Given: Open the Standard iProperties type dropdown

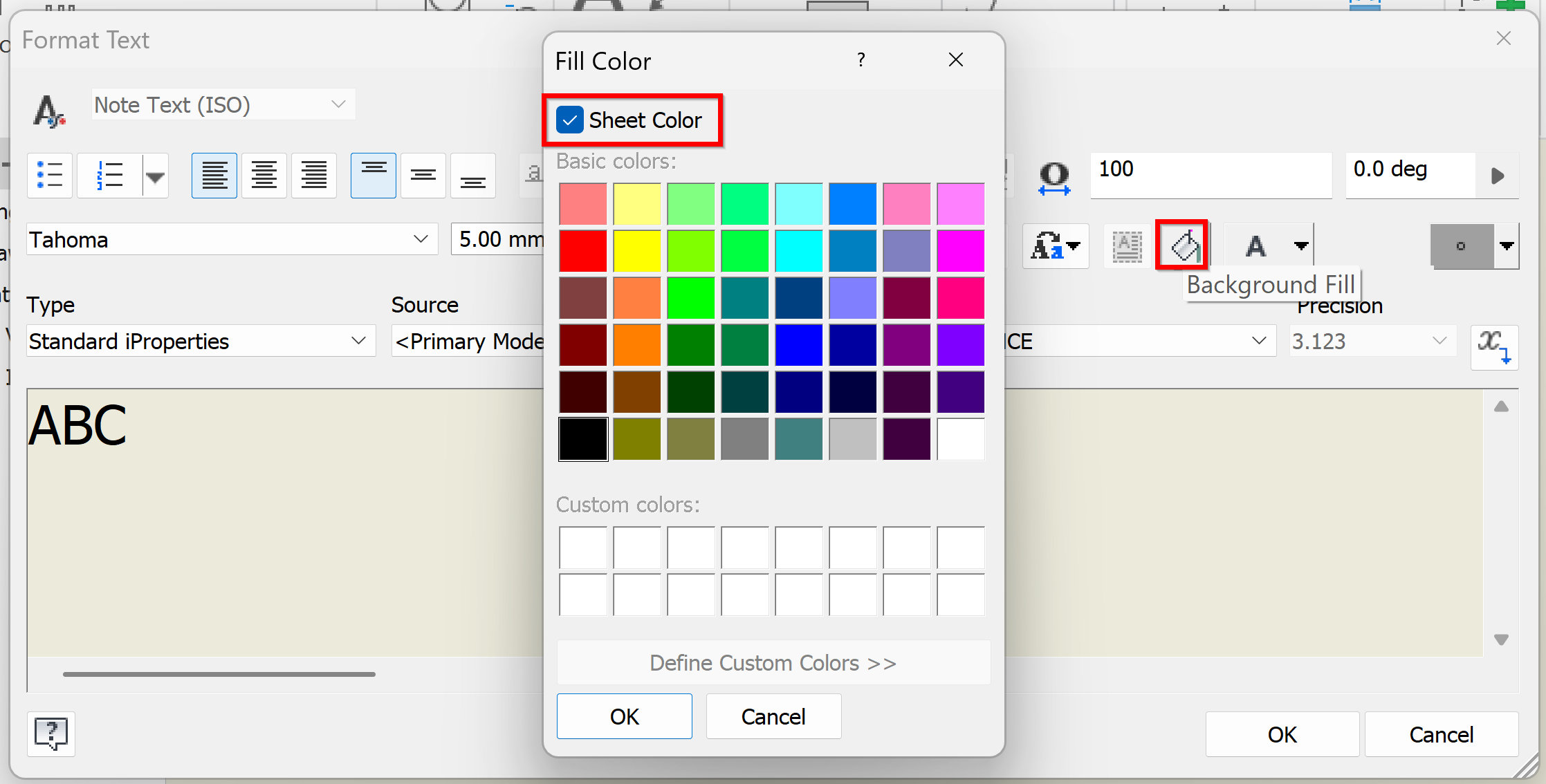Looking at the screenshot, I should point(358,341).
